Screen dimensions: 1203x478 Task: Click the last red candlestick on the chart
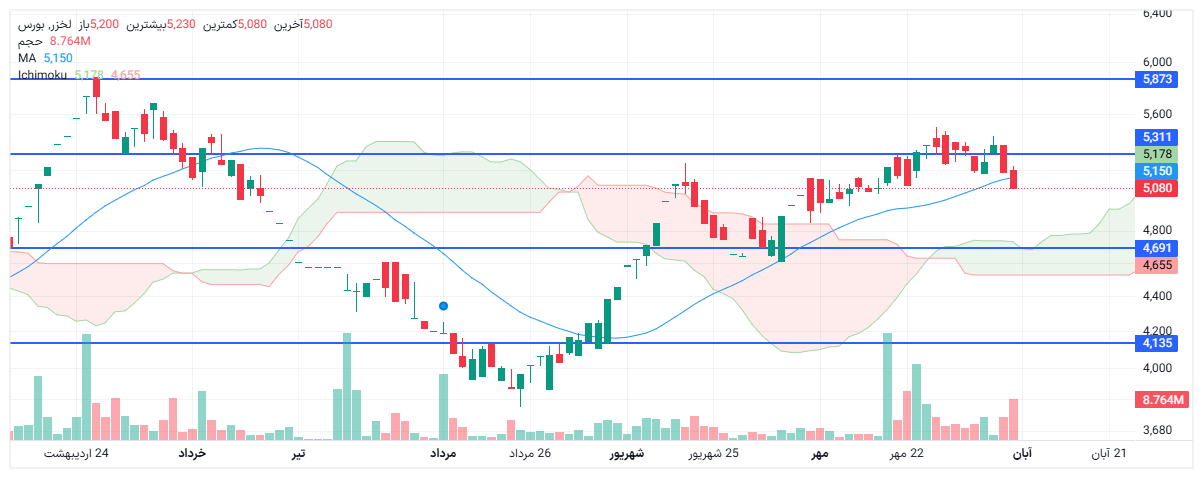coord(1014,179)
